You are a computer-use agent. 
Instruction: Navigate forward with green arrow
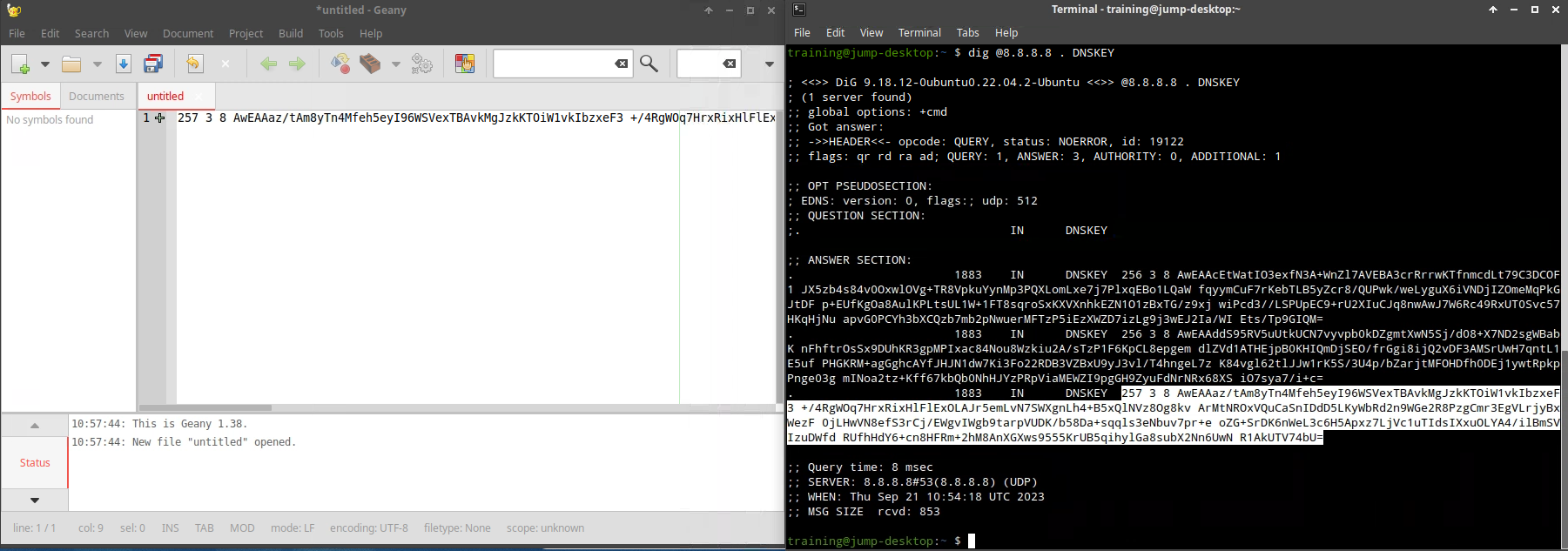tap(297, 64)
